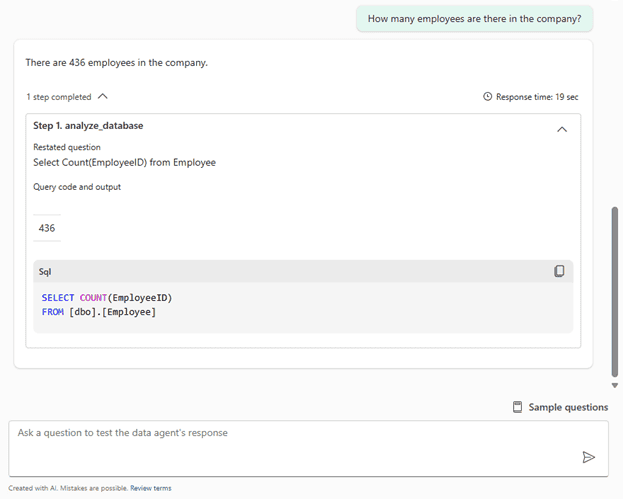Screen dimensions: 623x499
Task: Open the Review terms link
Action: pyautogui.click(x=151, y=488)
